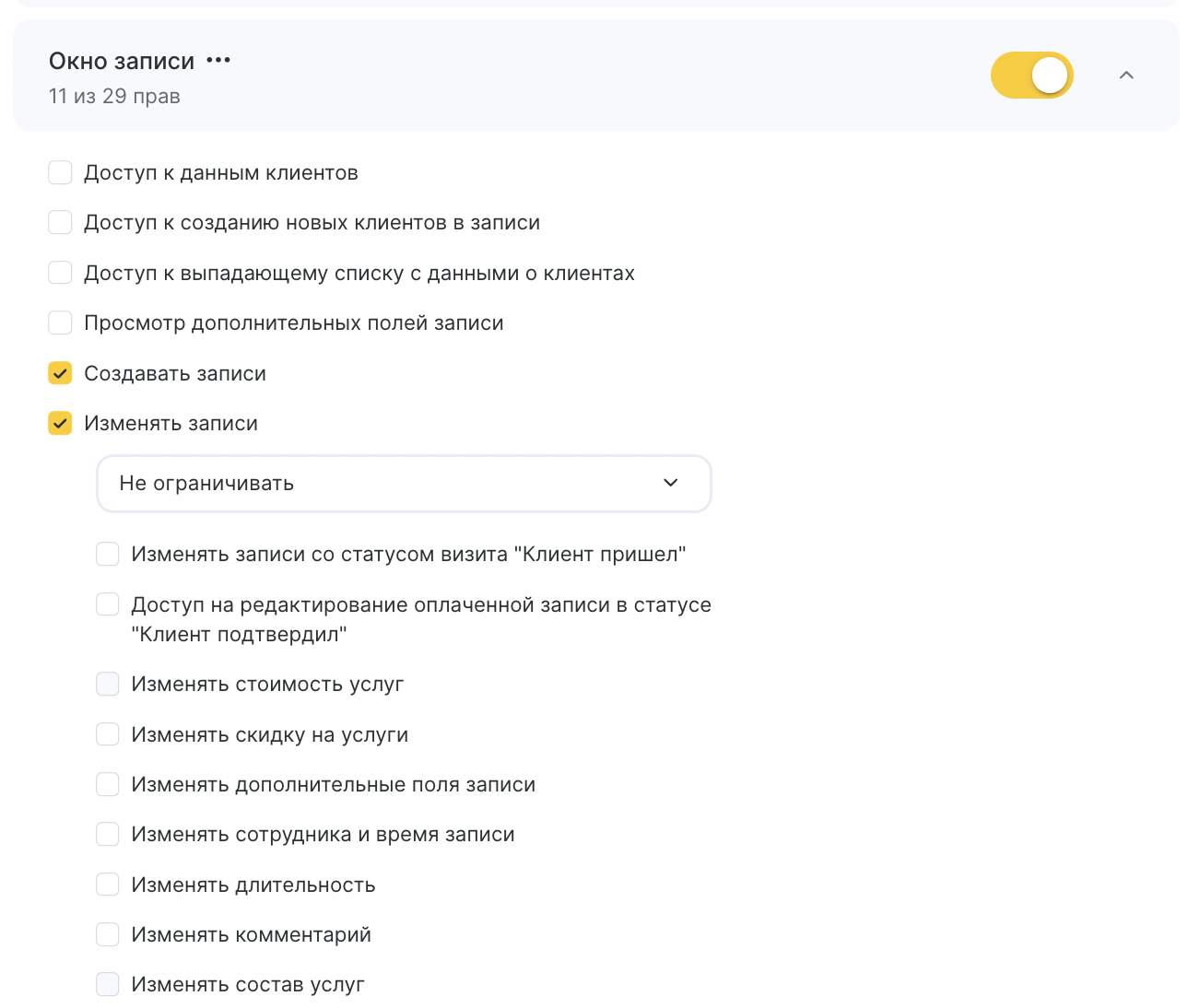This screenshot has width=1200, height=1008.
Task: Enable the Изменять комментарий option
Action: (x=108, y=935)
